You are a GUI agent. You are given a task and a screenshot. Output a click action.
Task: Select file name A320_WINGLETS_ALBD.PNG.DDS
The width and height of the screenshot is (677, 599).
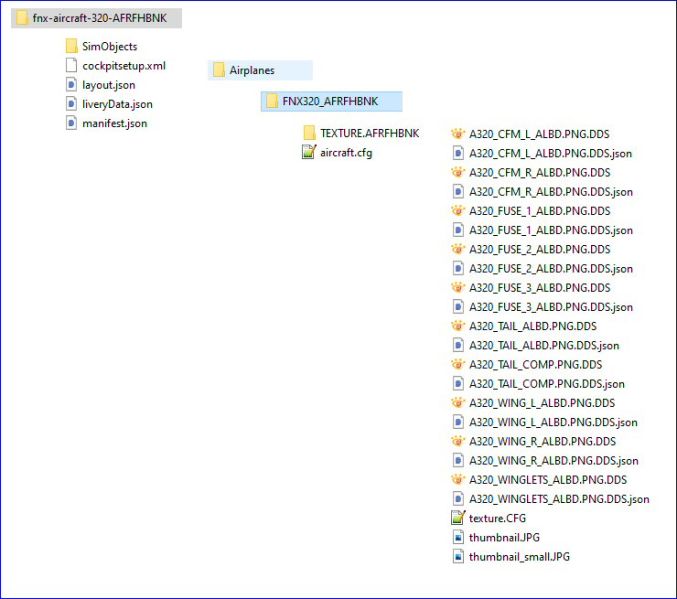(548, 480)
